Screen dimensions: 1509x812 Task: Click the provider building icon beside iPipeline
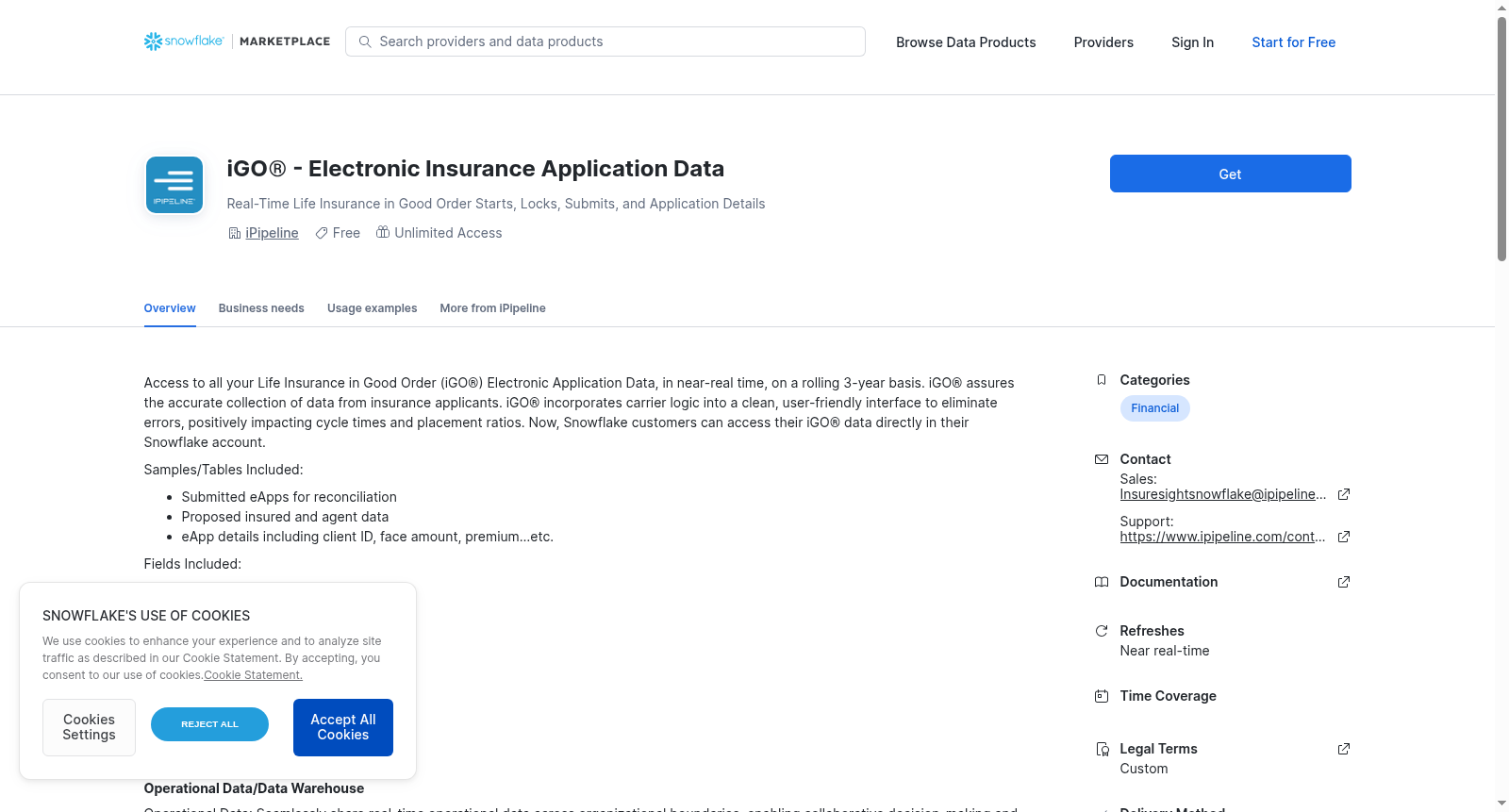[x=235, y=233]
